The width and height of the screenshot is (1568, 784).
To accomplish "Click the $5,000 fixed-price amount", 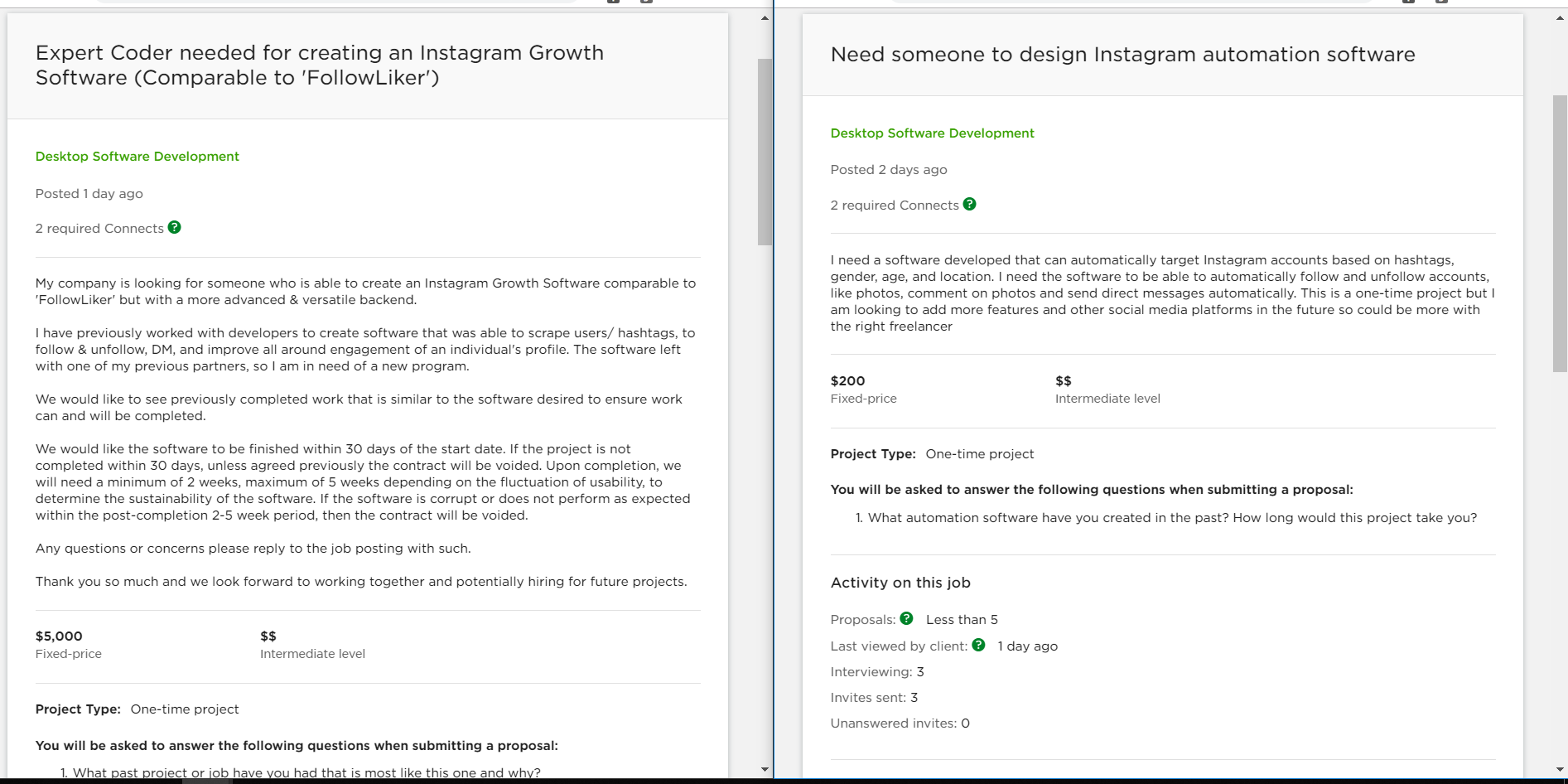I will (59, 636).
